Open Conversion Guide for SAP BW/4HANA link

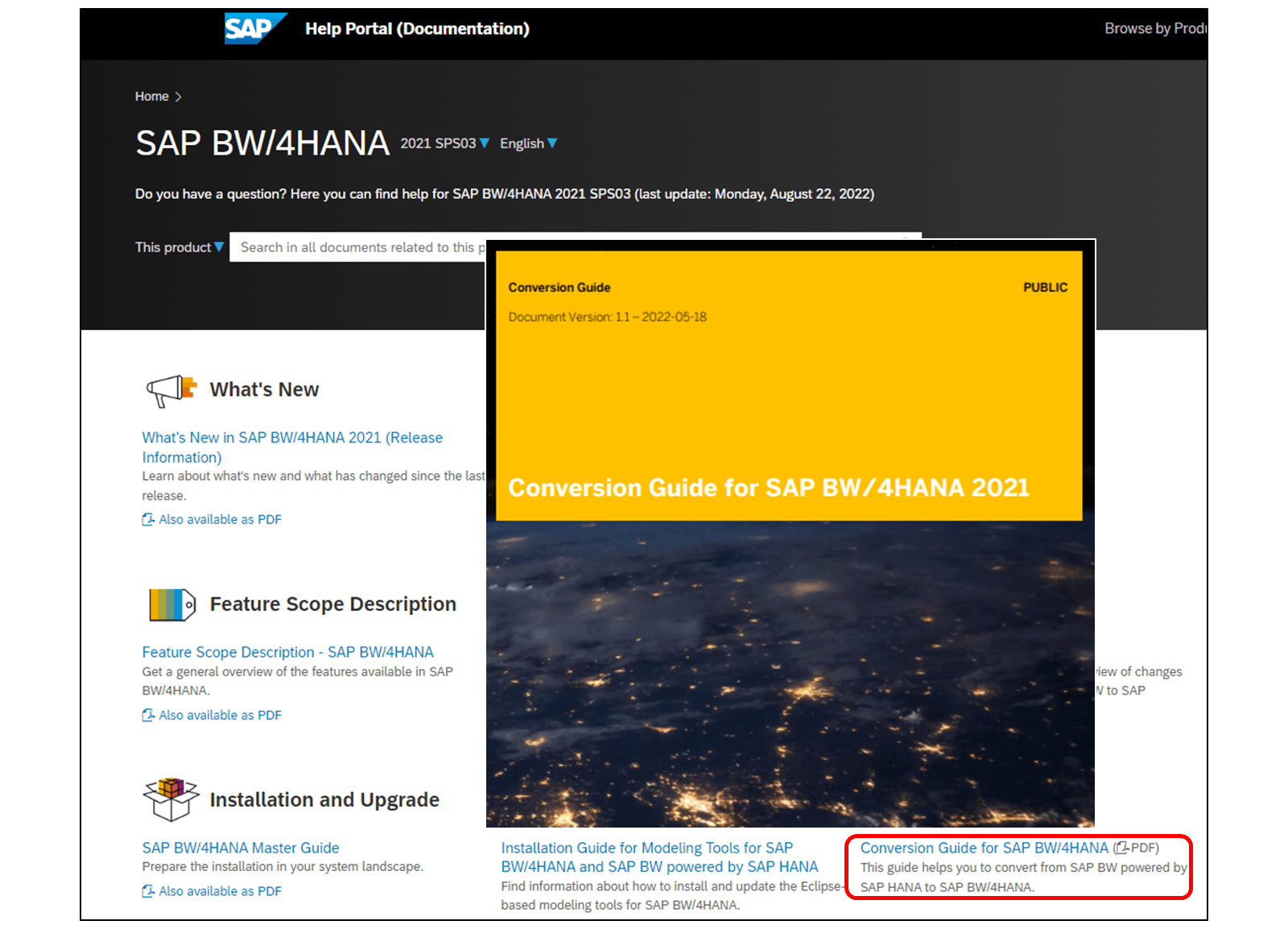click(x=984, y=848)
